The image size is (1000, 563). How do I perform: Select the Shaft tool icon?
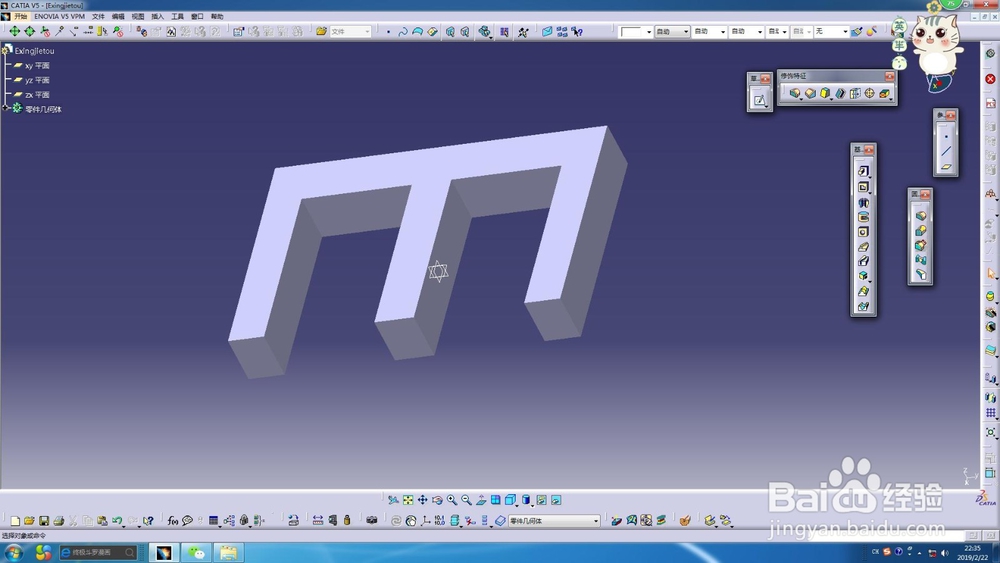[863, 203]
